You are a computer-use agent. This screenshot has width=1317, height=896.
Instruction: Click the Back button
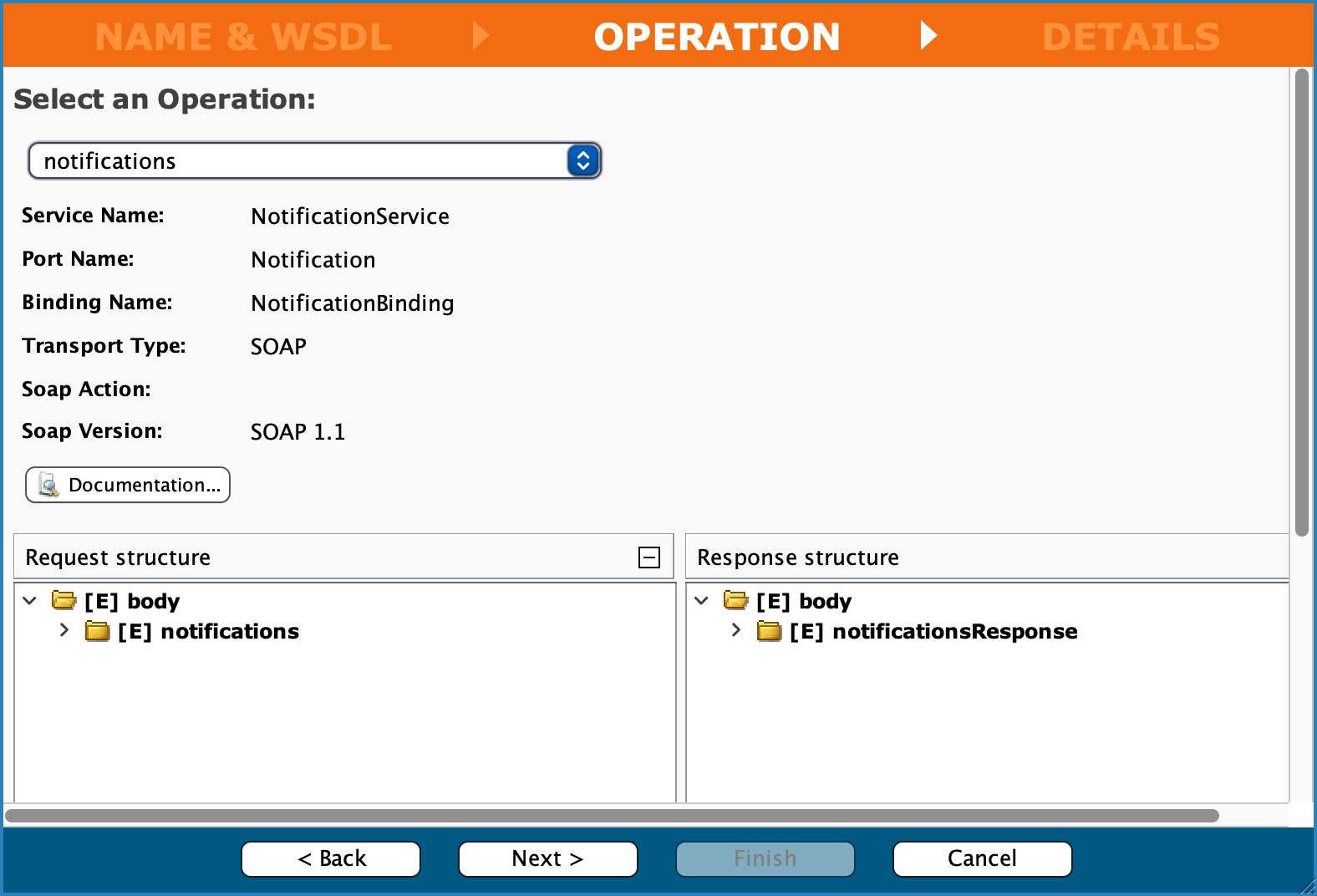click(331, 858)
